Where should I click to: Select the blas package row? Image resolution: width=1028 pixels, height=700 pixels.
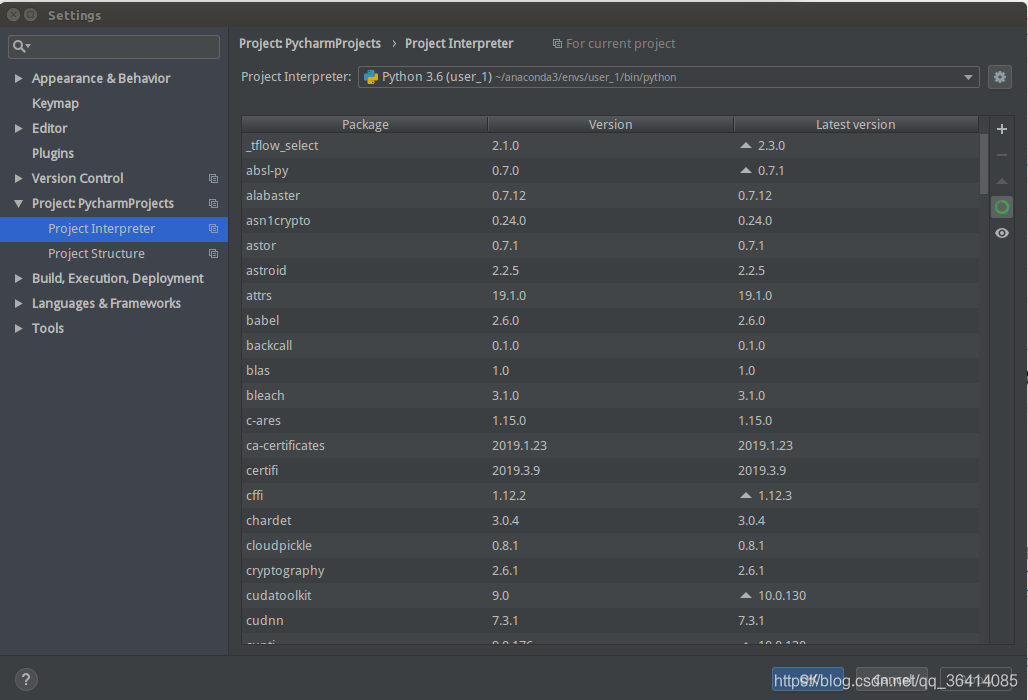[x=610, y=370]
